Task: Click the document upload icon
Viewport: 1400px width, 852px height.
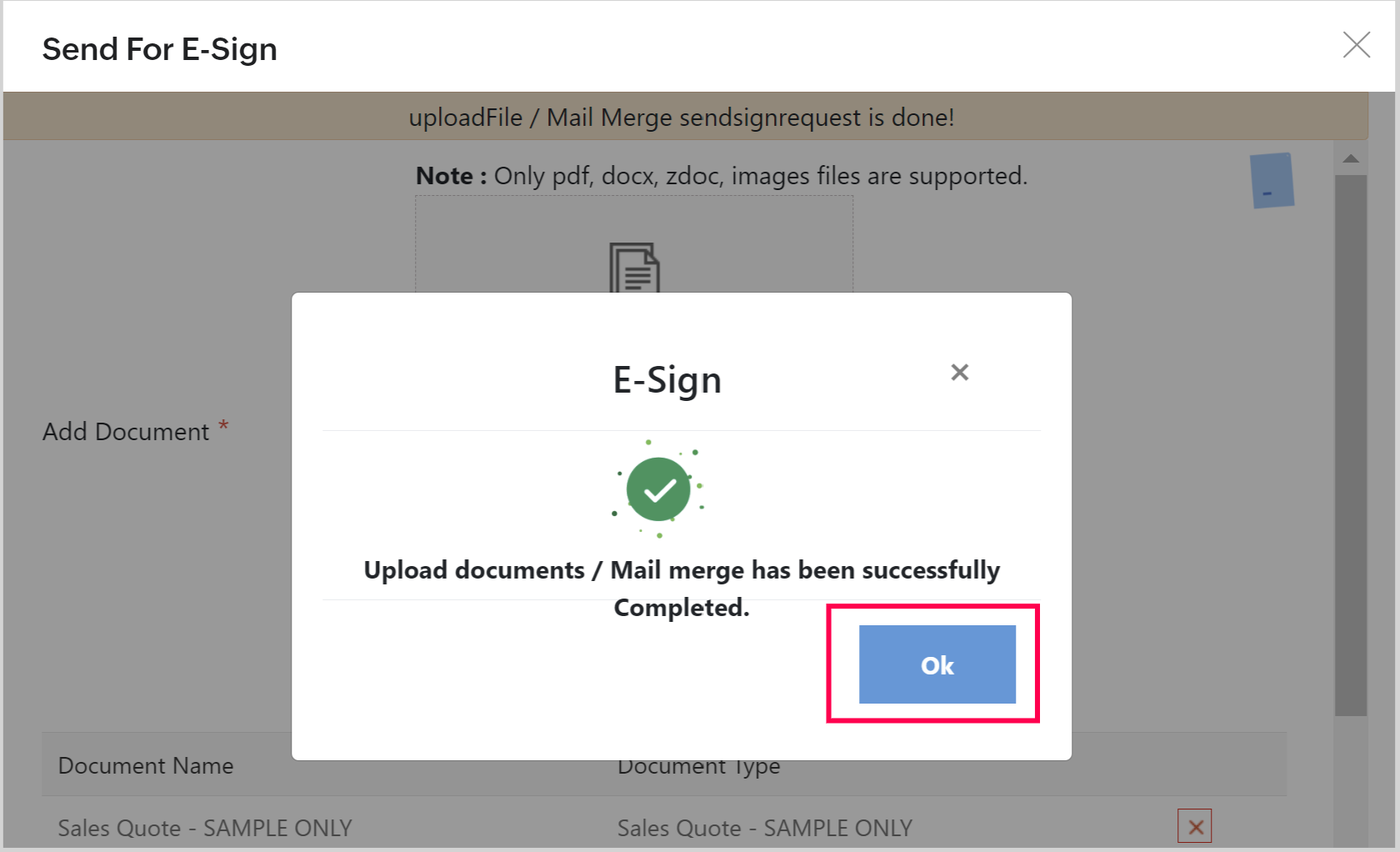Action: point(634,267)
